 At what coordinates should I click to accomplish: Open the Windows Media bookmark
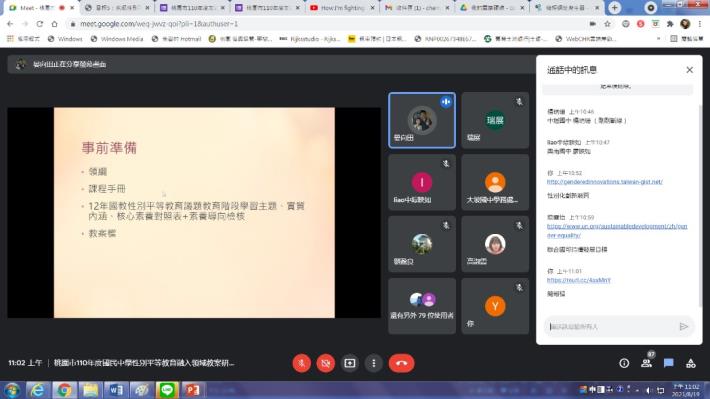point(117,39)
